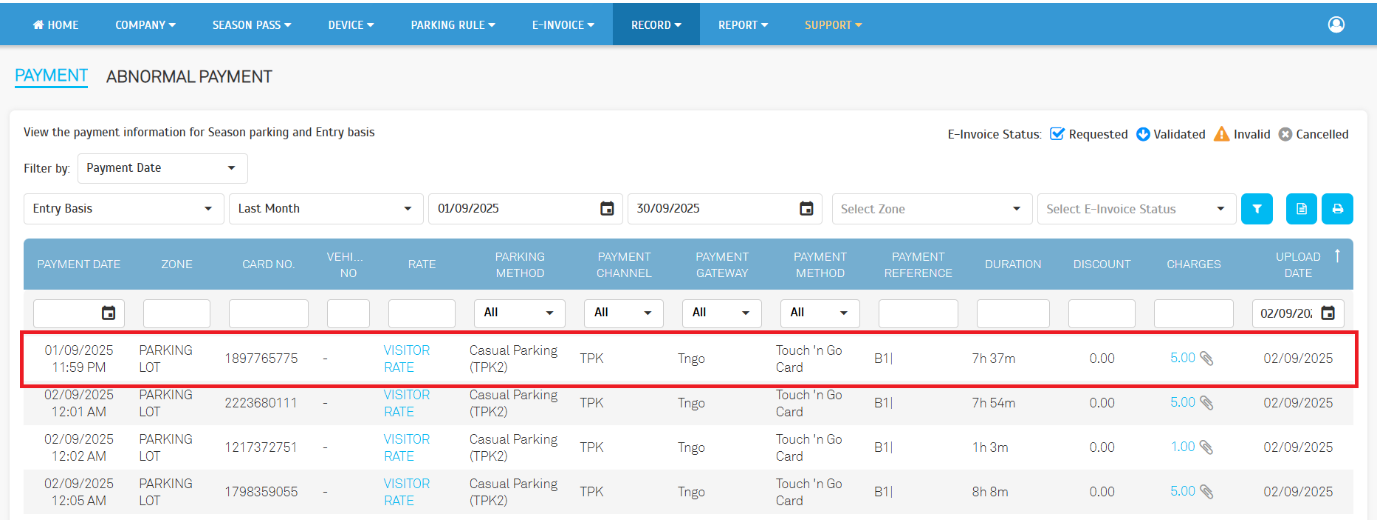
Task: Open the Report menu
Action: (x=742, y=25)
